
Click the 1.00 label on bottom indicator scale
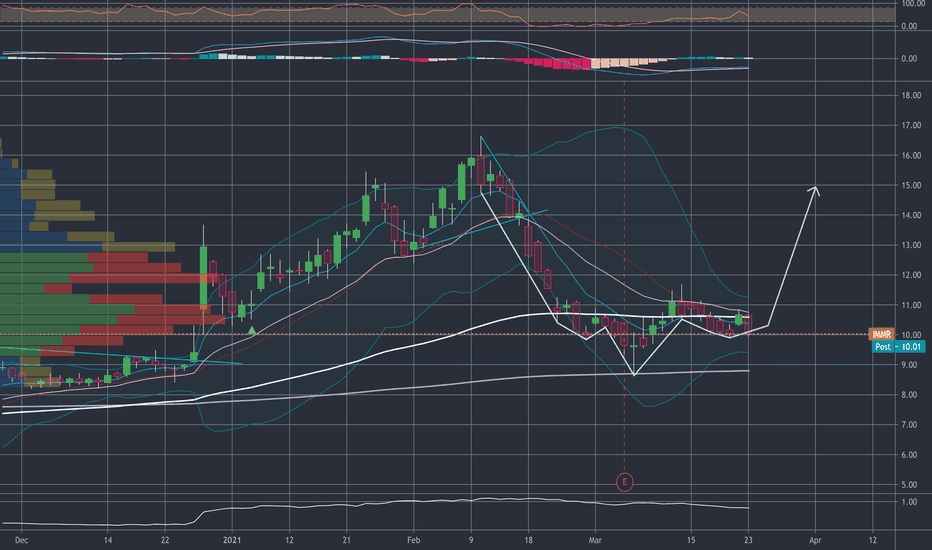tap(909, 502)
